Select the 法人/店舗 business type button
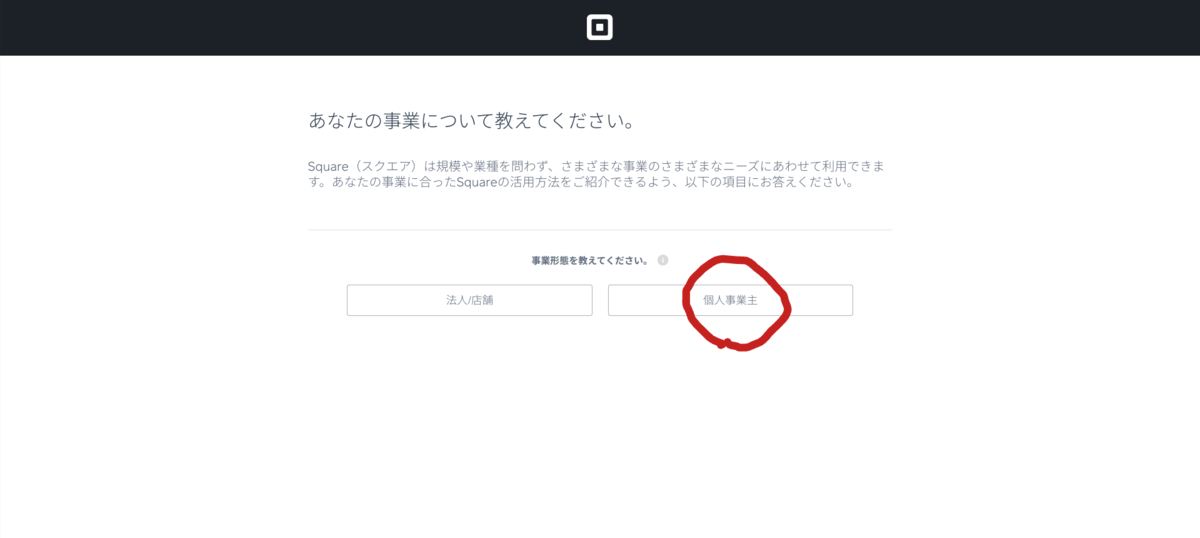Image resolution: width=1200 pixels, height=538 pixels. 470,300
